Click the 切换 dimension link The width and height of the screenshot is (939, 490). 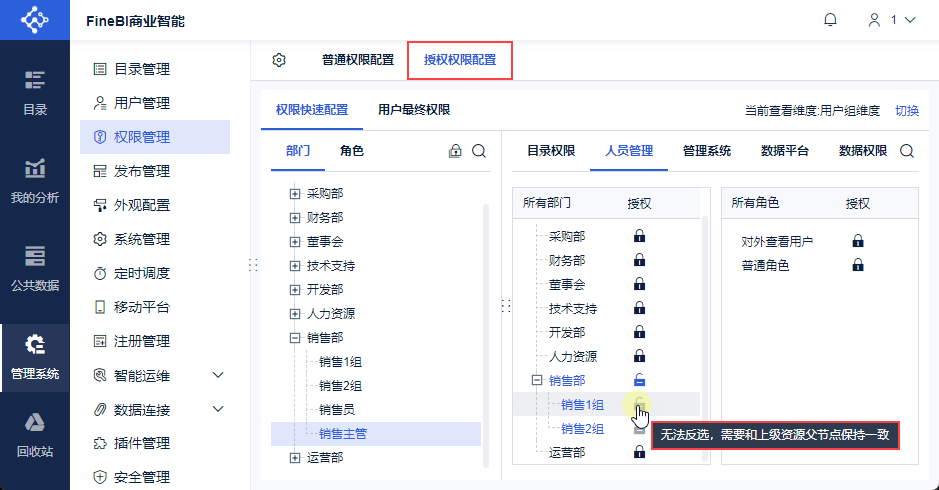pos(907,111)
